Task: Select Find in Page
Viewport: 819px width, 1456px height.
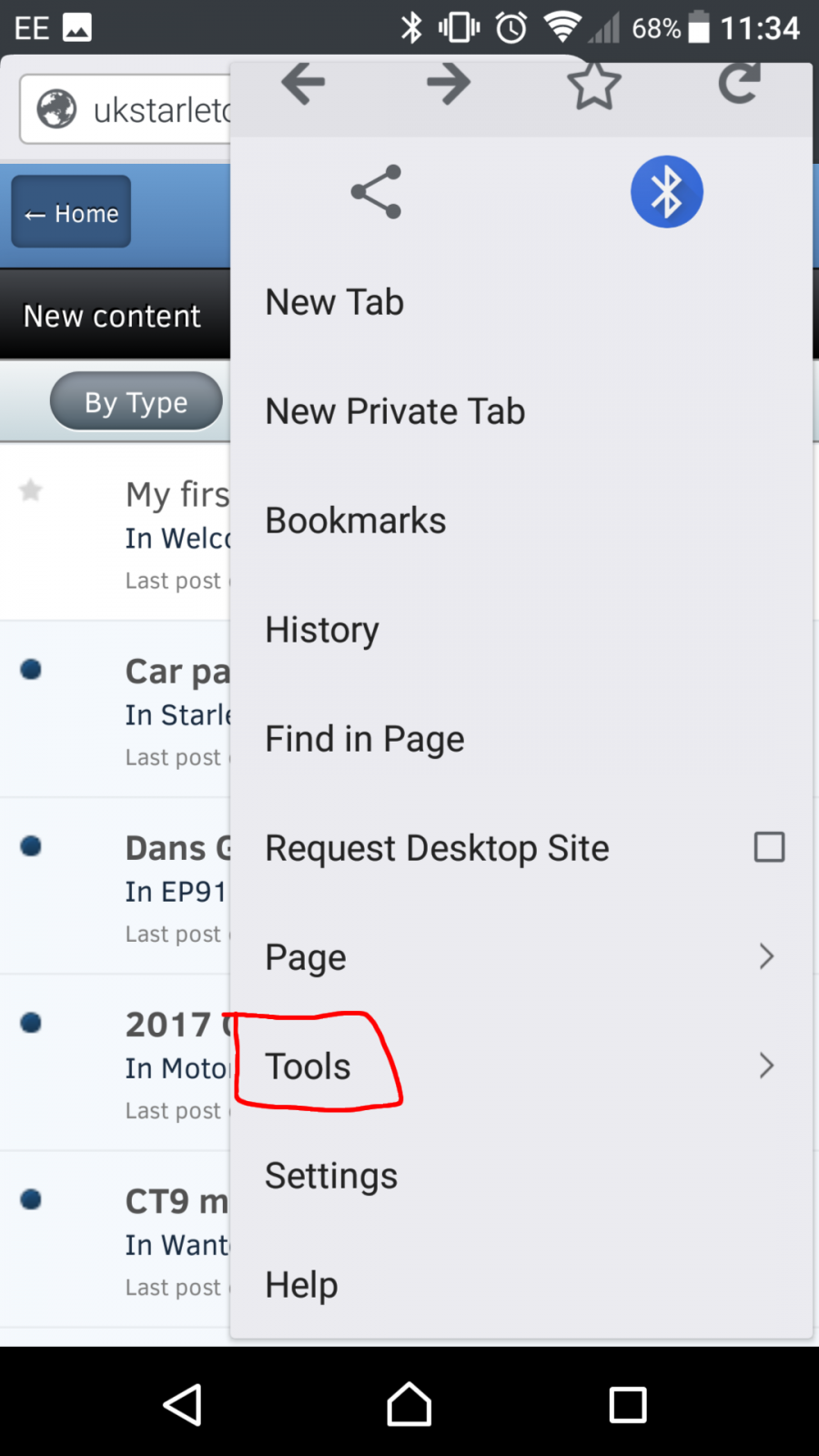Action: point(364,739)
